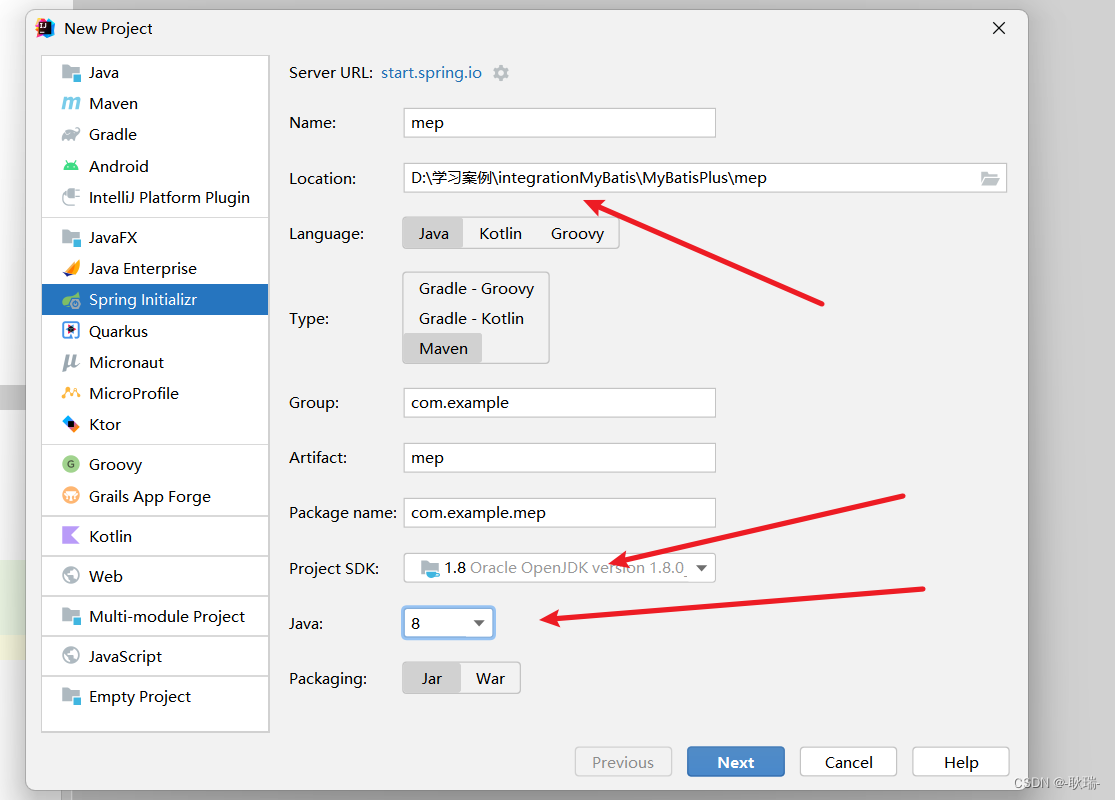Open Server URL settings gear
1115x800 pixels.
click(x=501, y=73)
